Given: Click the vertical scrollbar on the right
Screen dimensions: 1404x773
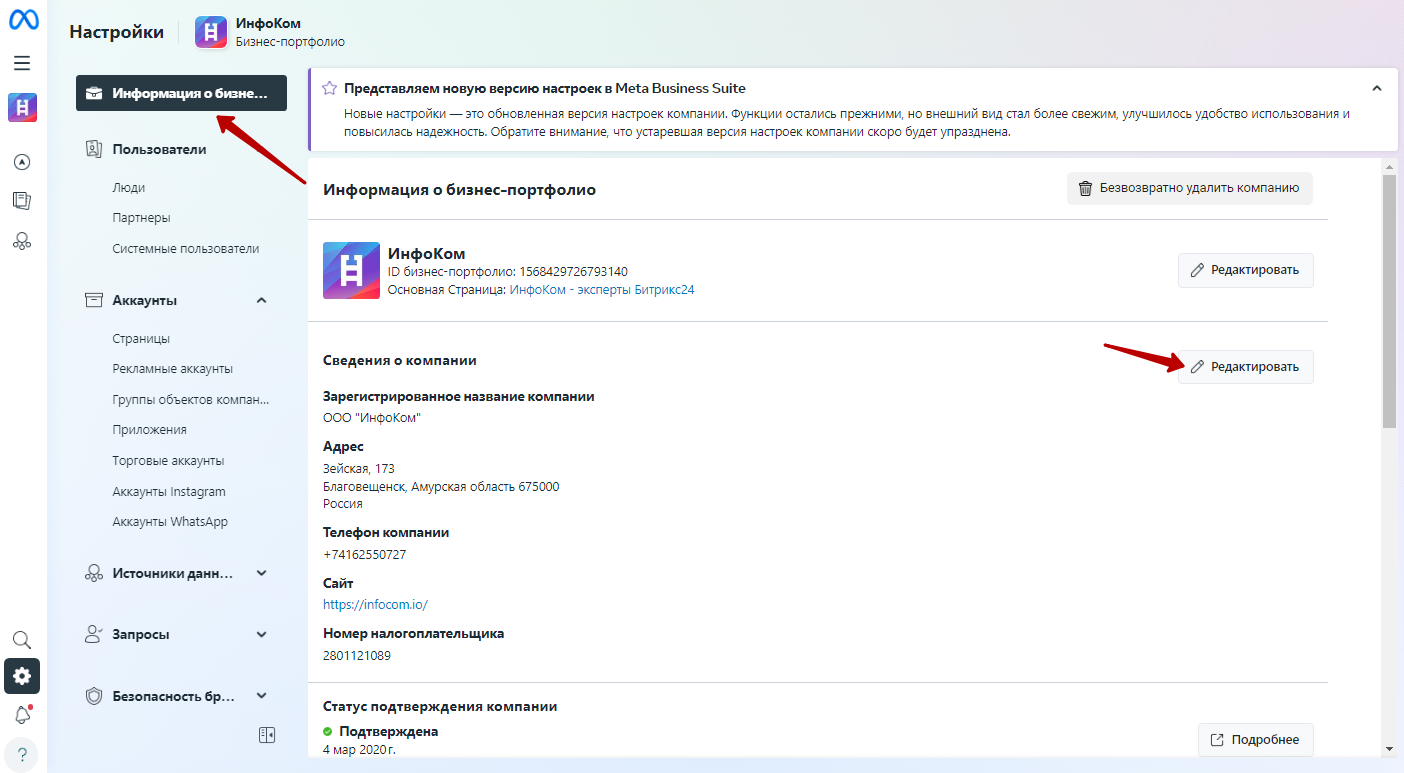Looking at the screenshot, I should [1389, 300].
